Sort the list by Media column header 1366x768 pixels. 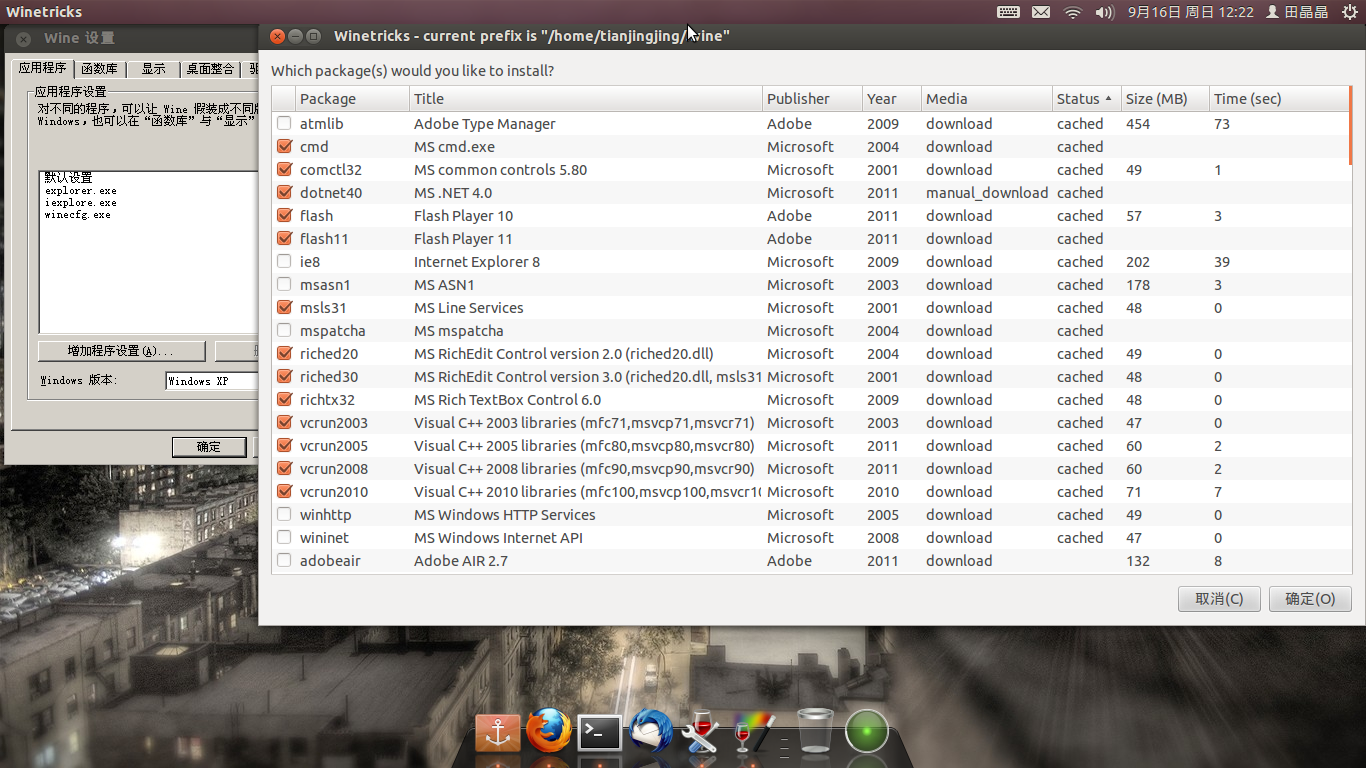987,99
